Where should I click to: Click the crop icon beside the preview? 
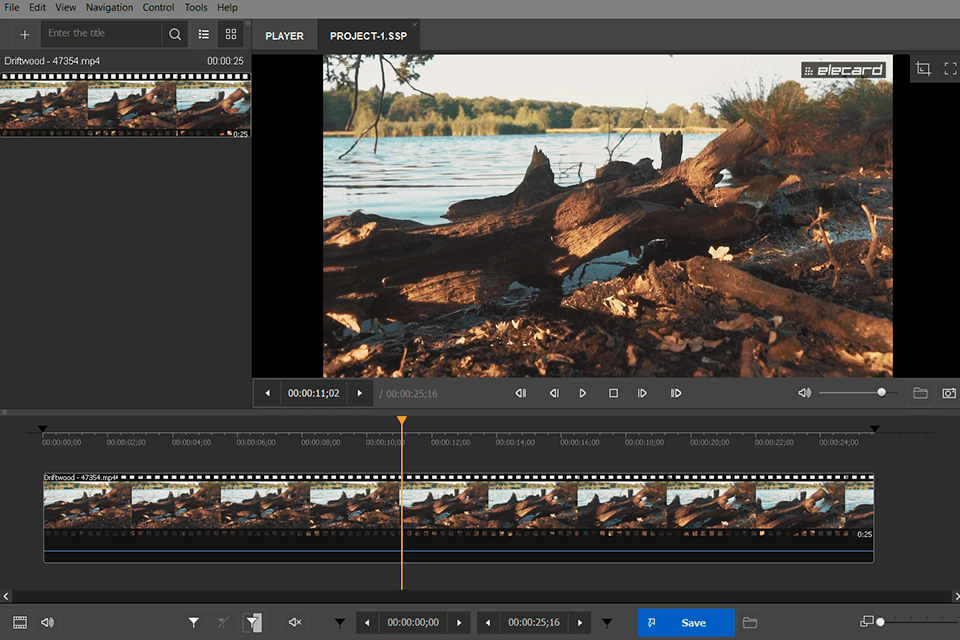pyautogui.click(x=923, y=69)
